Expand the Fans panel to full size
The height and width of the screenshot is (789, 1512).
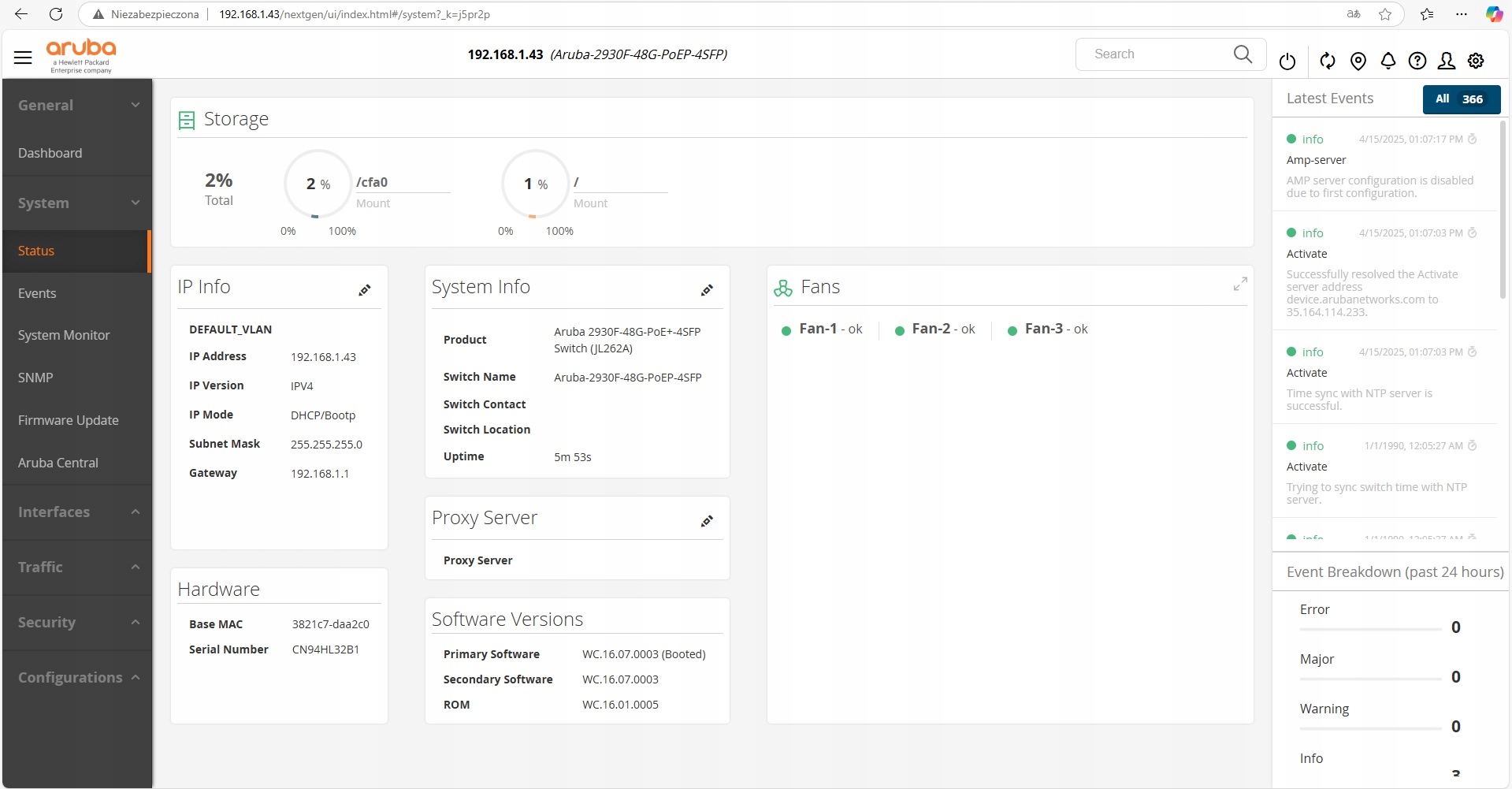click(x=1240, y=284)
